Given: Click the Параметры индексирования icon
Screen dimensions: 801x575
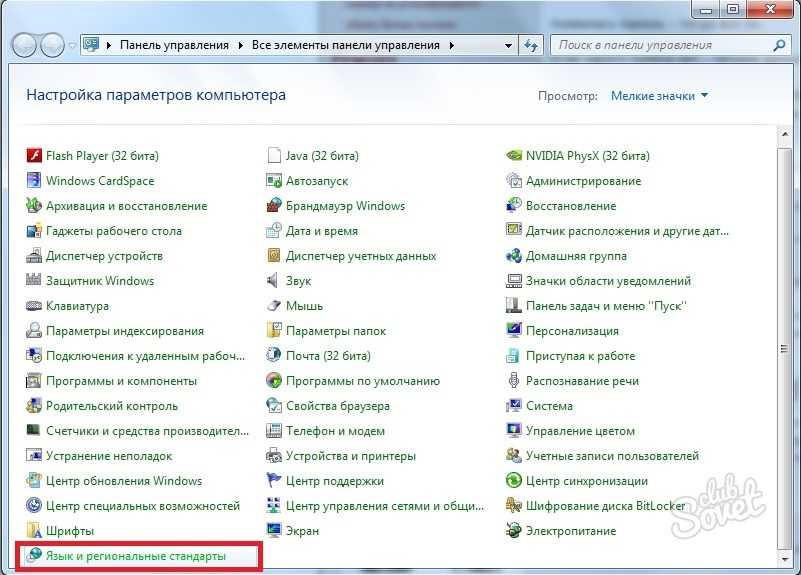Looking at the screenshot, I should pyautogui.click(x=34, y=330).
